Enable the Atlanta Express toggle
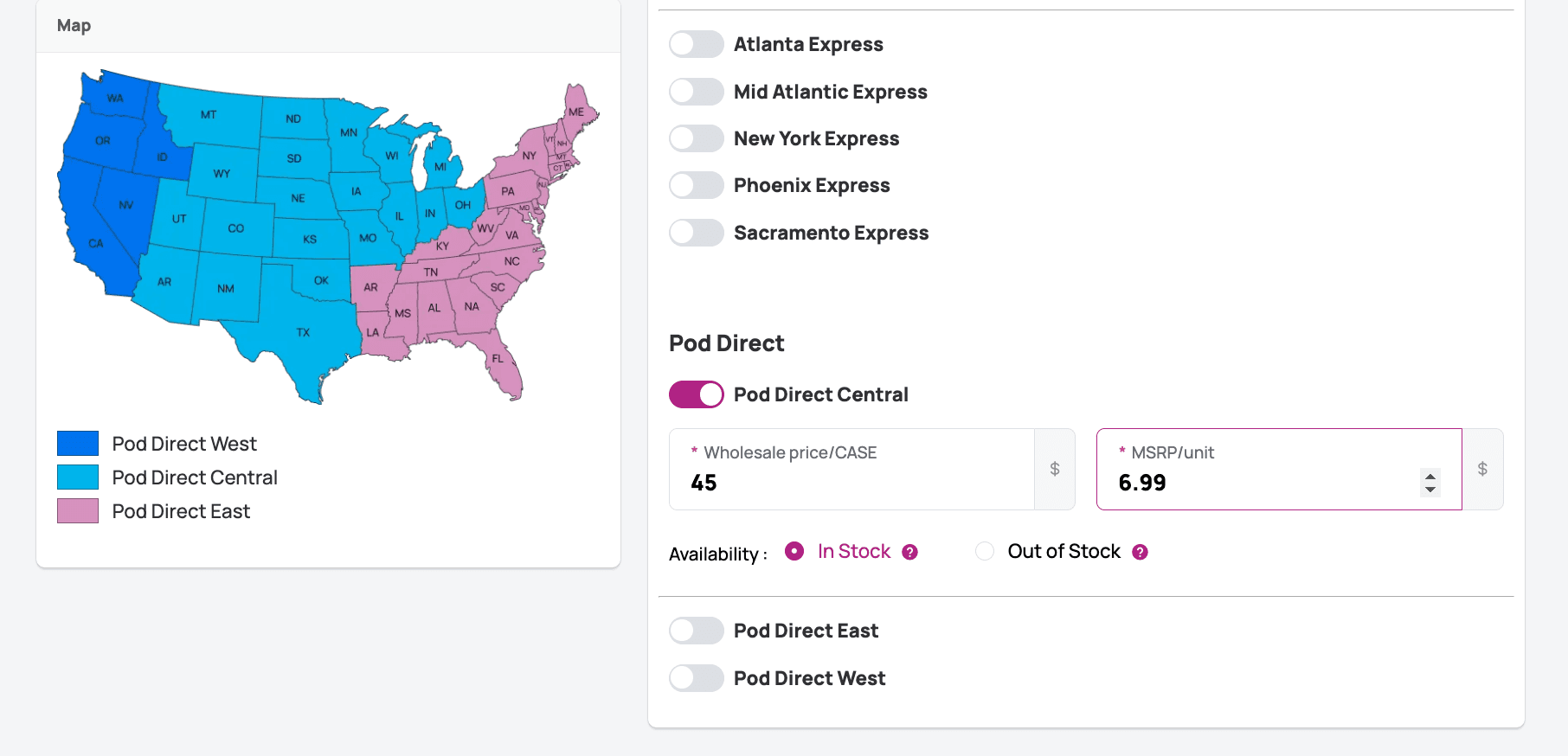The height and width of the screenshot is (756, 1568). click(696, 44)
